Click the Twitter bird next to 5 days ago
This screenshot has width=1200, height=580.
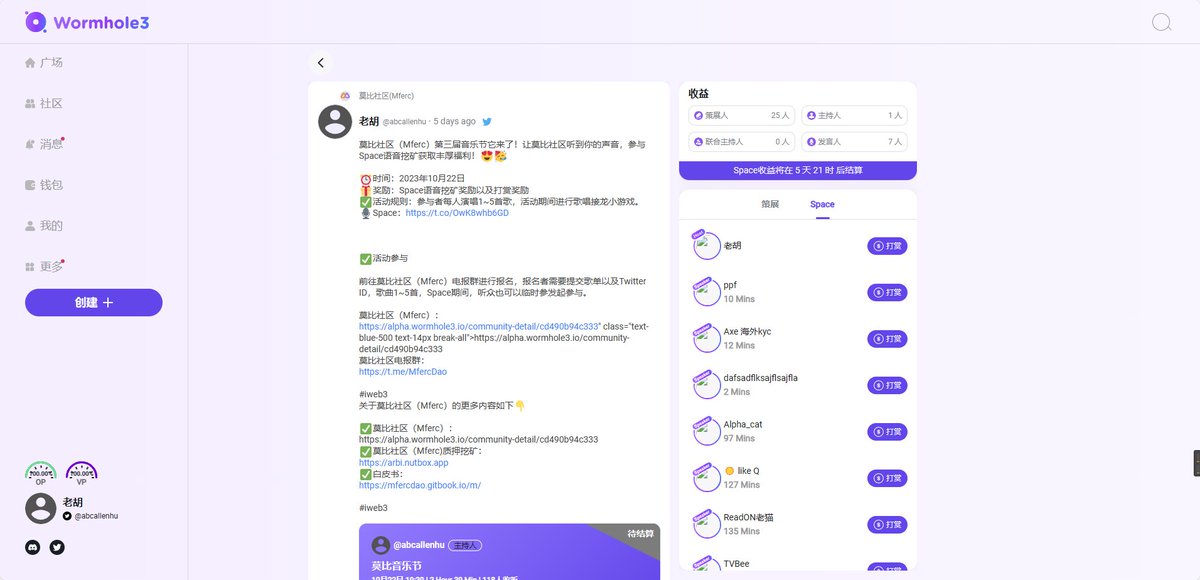coord(487,121)
